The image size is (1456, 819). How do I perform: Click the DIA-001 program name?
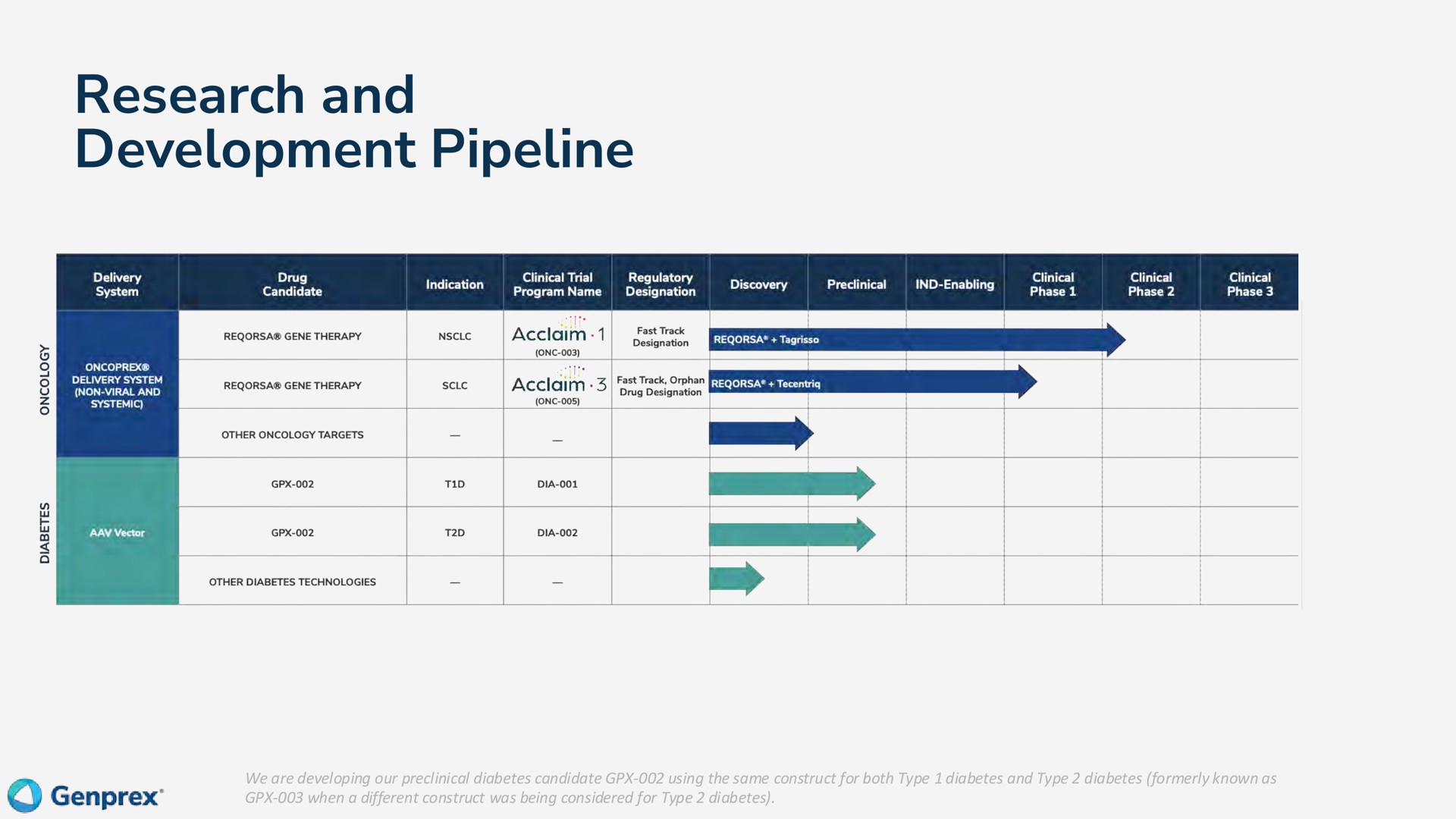point(557,484)
